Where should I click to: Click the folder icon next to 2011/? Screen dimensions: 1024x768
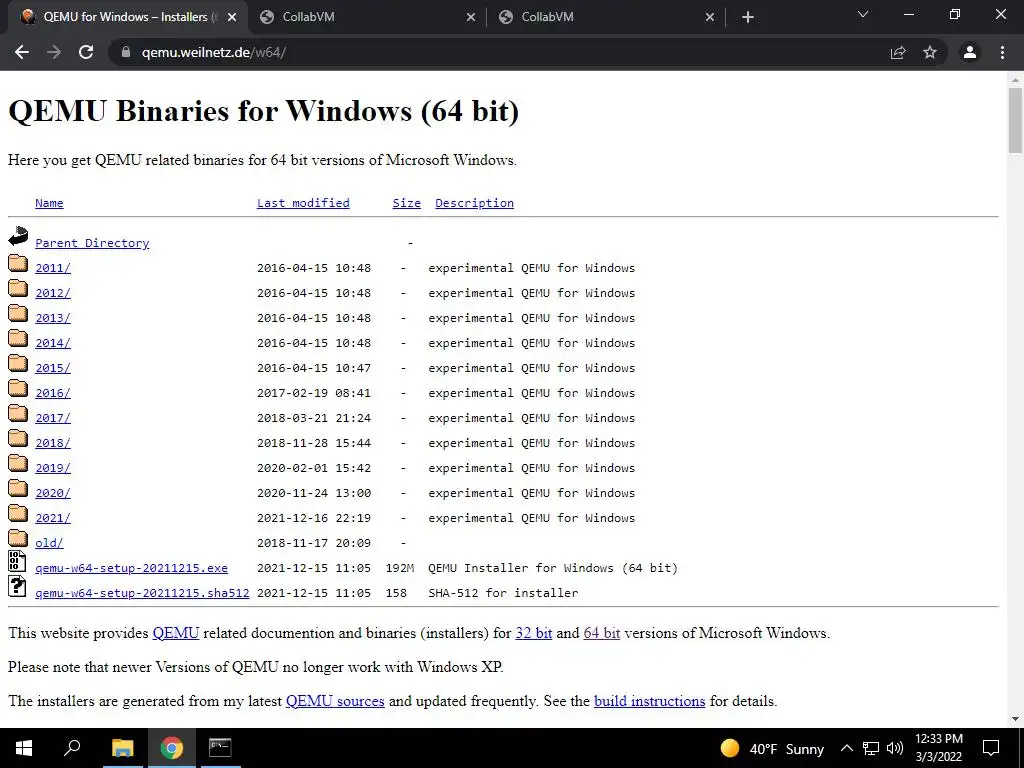point(18,263)
